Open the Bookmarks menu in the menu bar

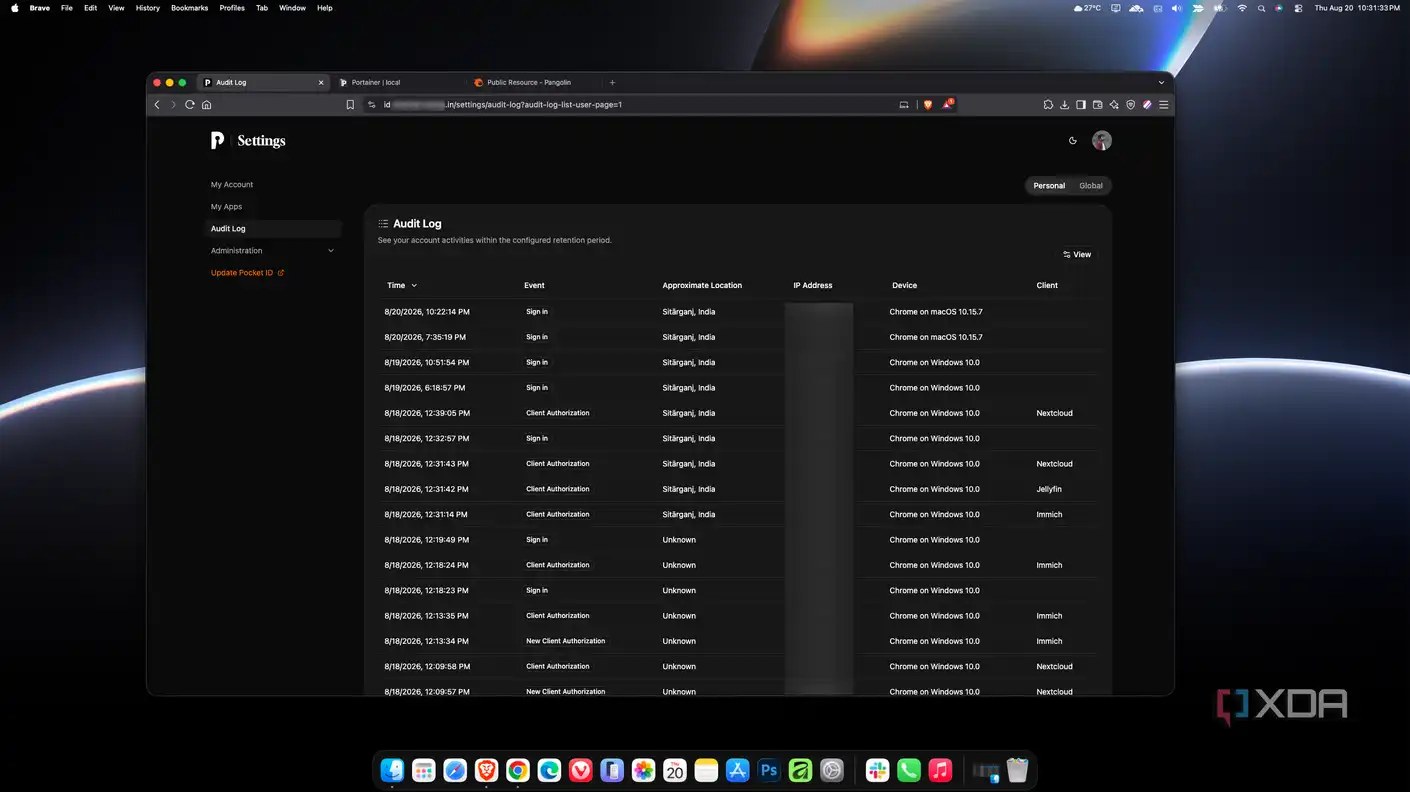click(189, 8)
